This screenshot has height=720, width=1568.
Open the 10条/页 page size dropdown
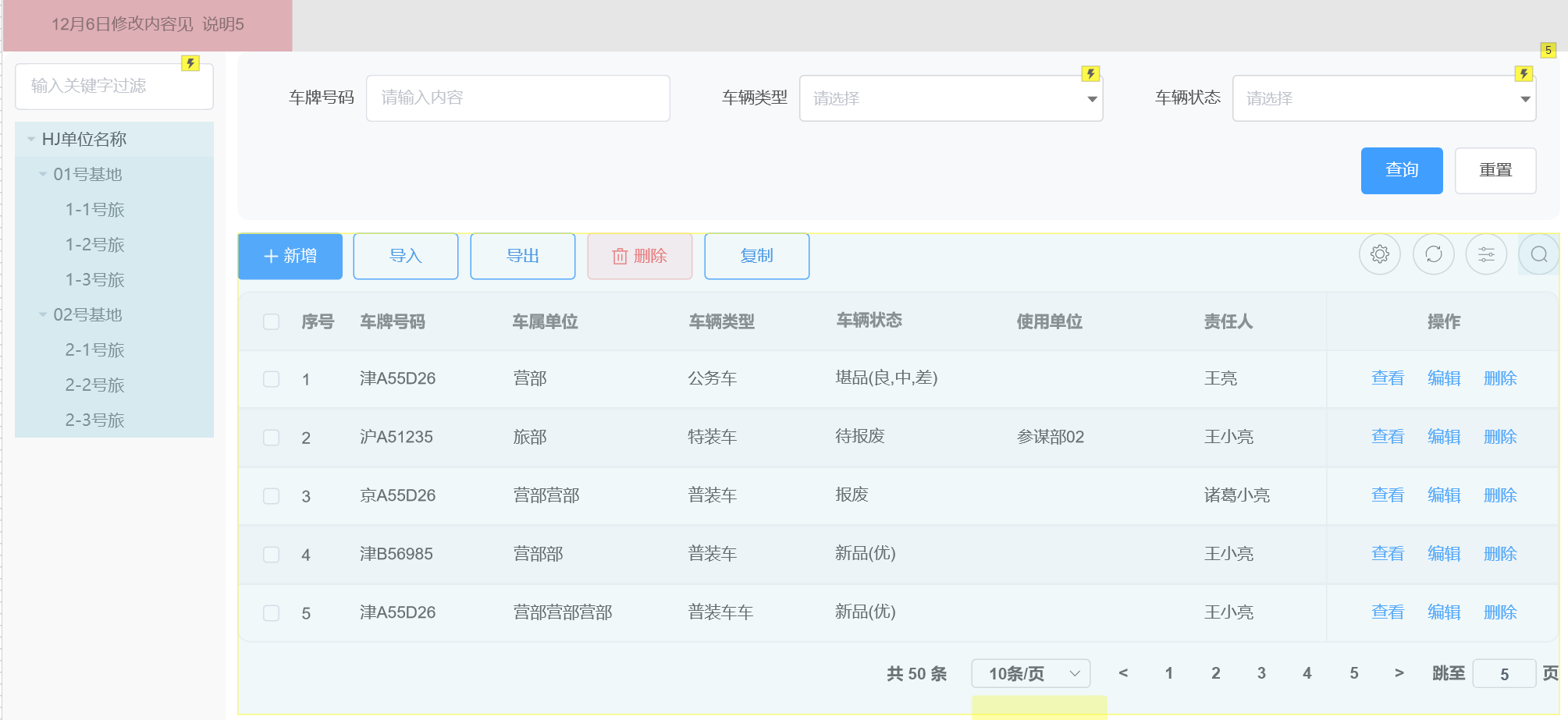pos(1030,673)
